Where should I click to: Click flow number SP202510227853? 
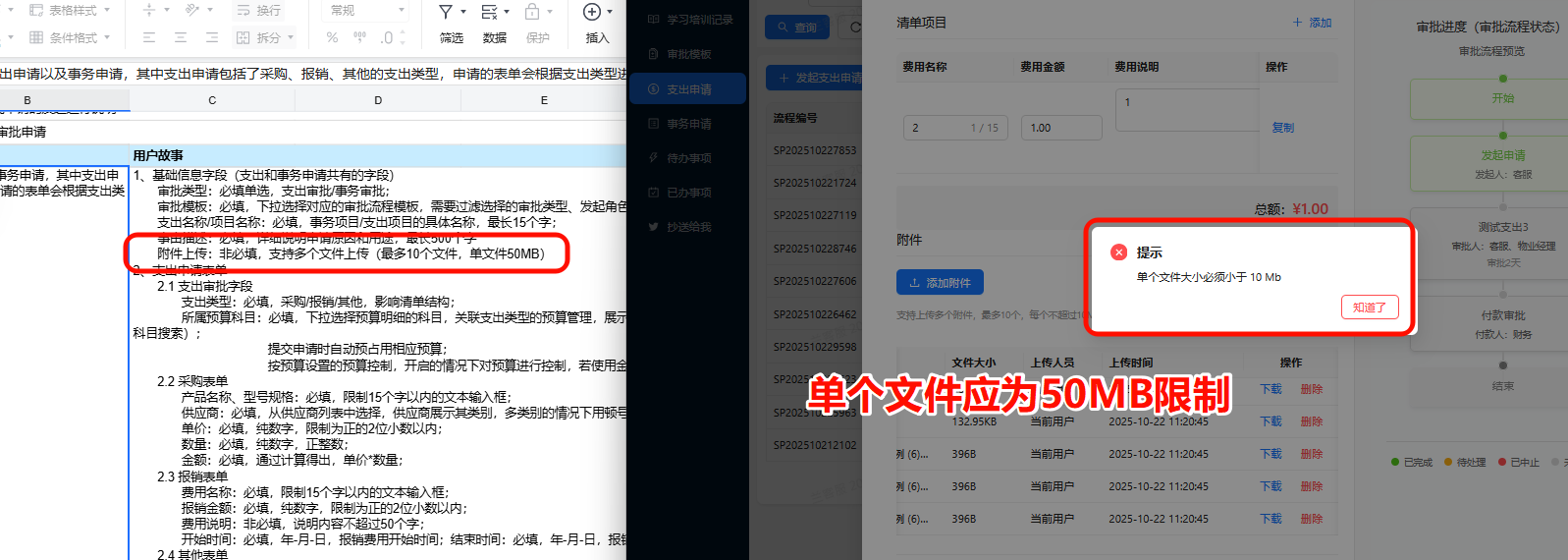click(x=814, y=150)
